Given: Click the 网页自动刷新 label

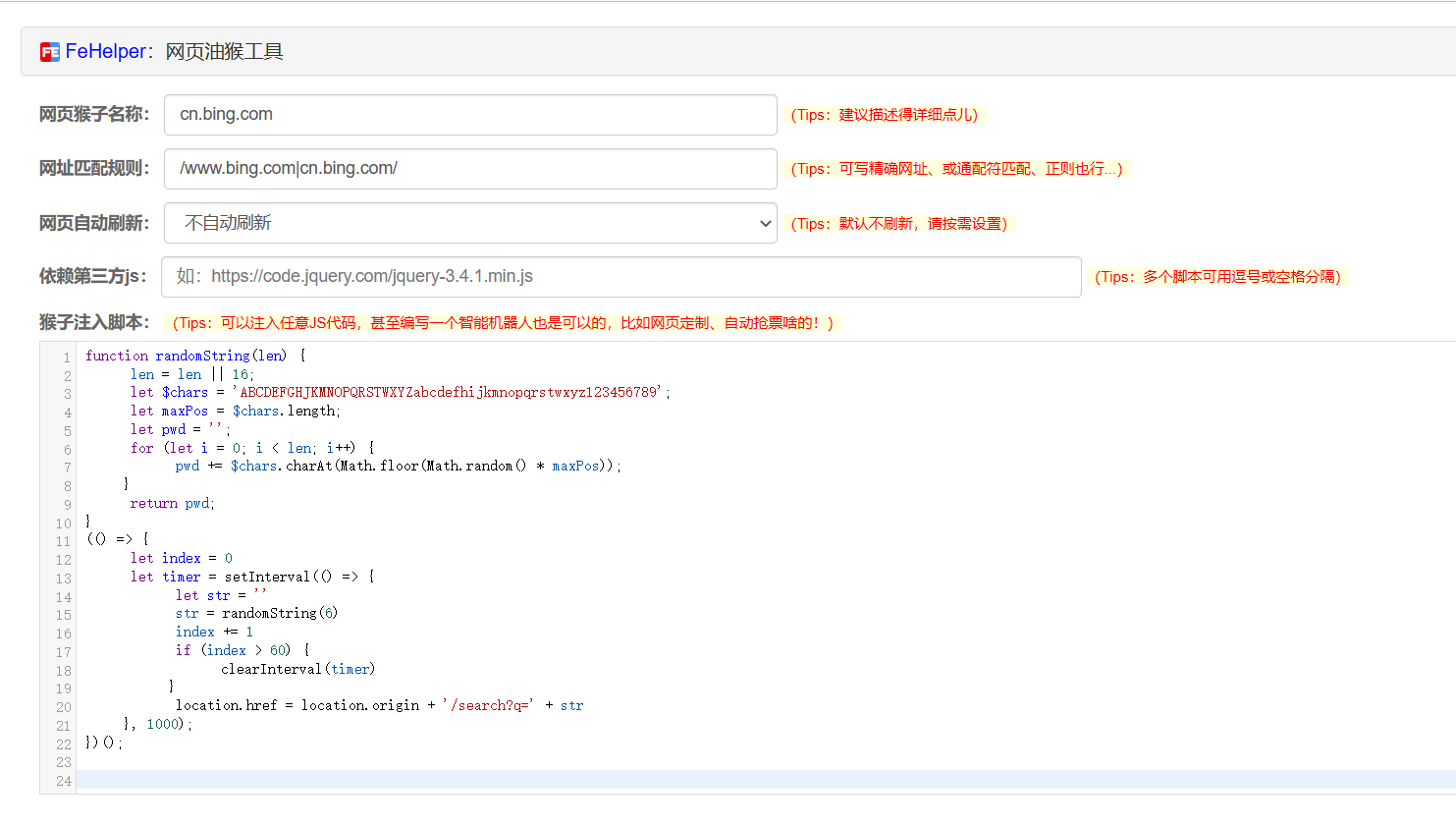Looking at the screenshot, I should coord(94,223).
